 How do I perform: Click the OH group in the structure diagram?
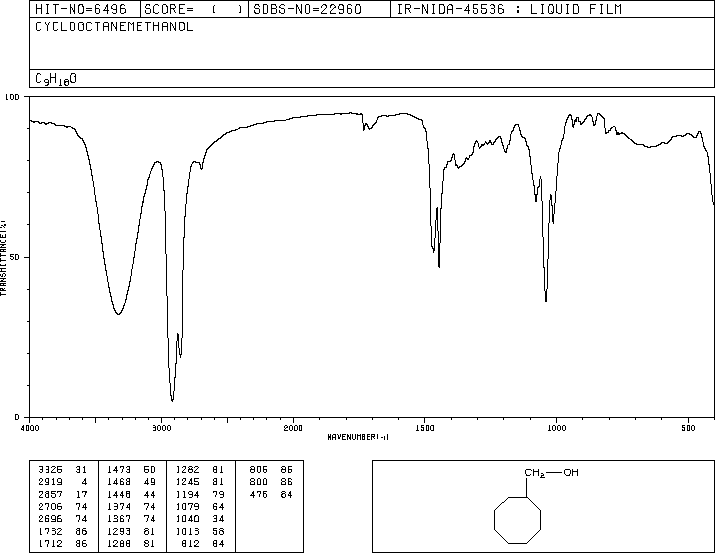pyautogui.click(x=571, y=472)
